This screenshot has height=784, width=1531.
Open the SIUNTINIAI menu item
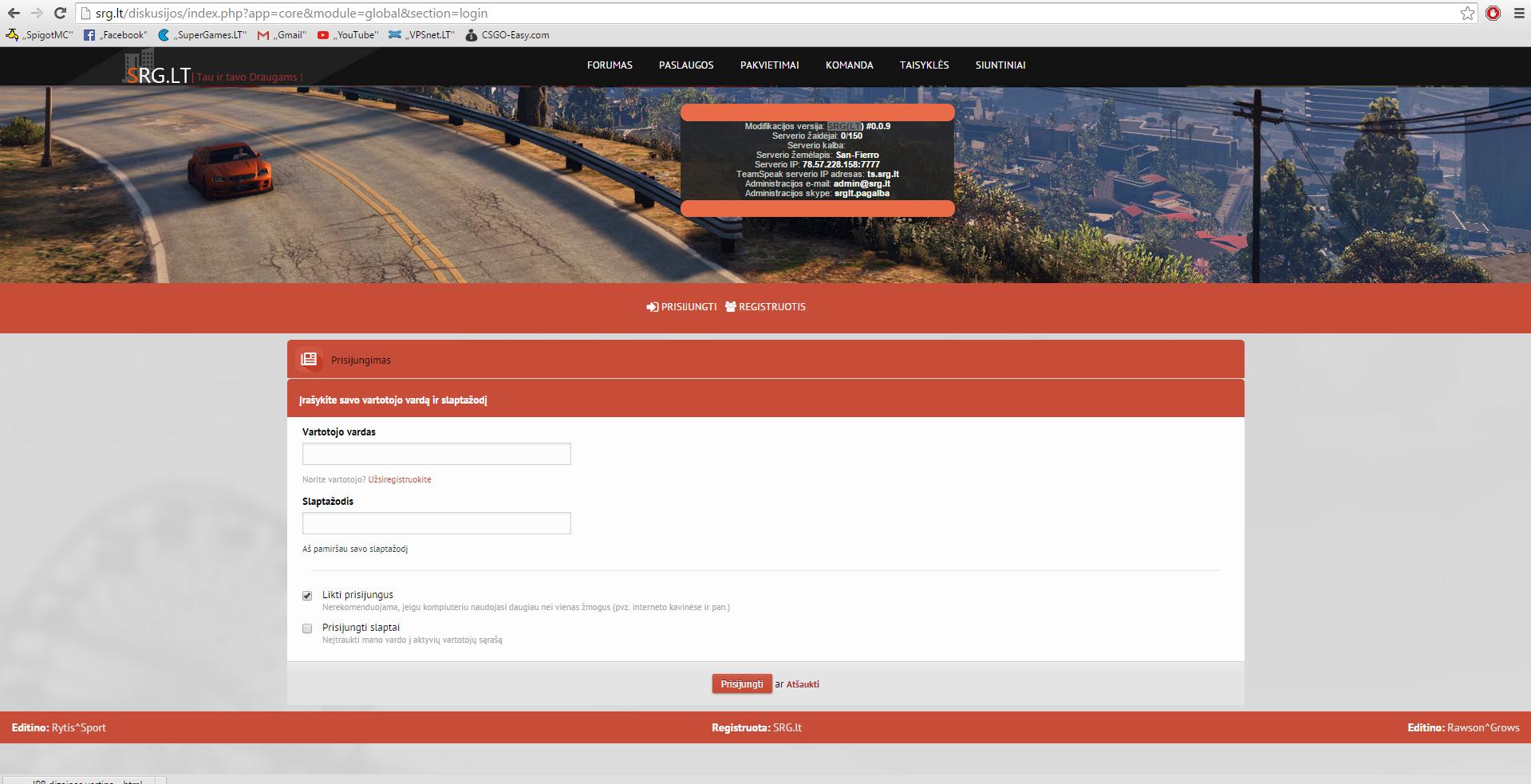tap(1000, 65)
